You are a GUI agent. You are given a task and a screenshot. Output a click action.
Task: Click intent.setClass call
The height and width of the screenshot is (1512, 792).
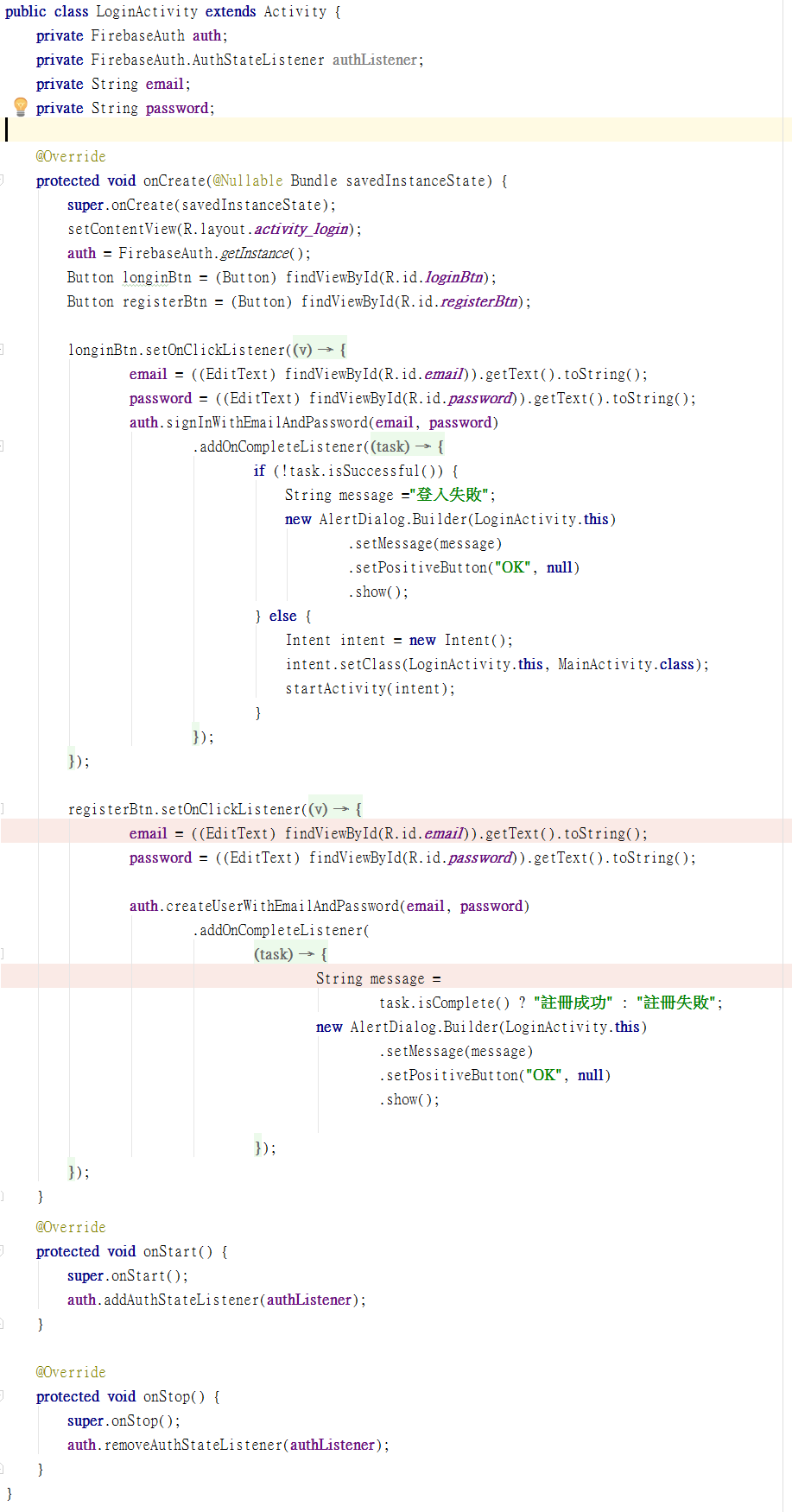344,665
